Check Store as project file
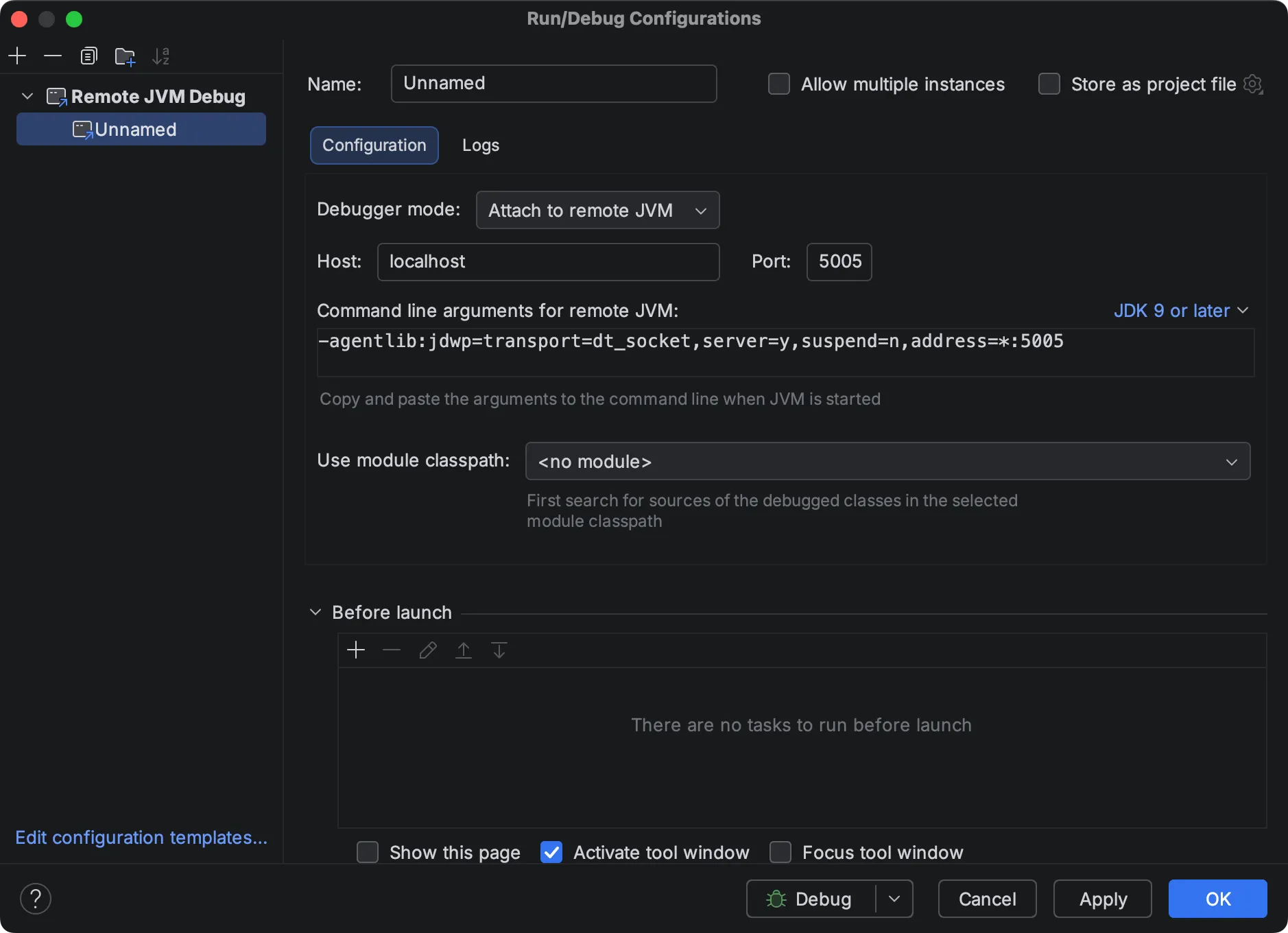Screen dimensions: 1288x933 point(1049,84)
